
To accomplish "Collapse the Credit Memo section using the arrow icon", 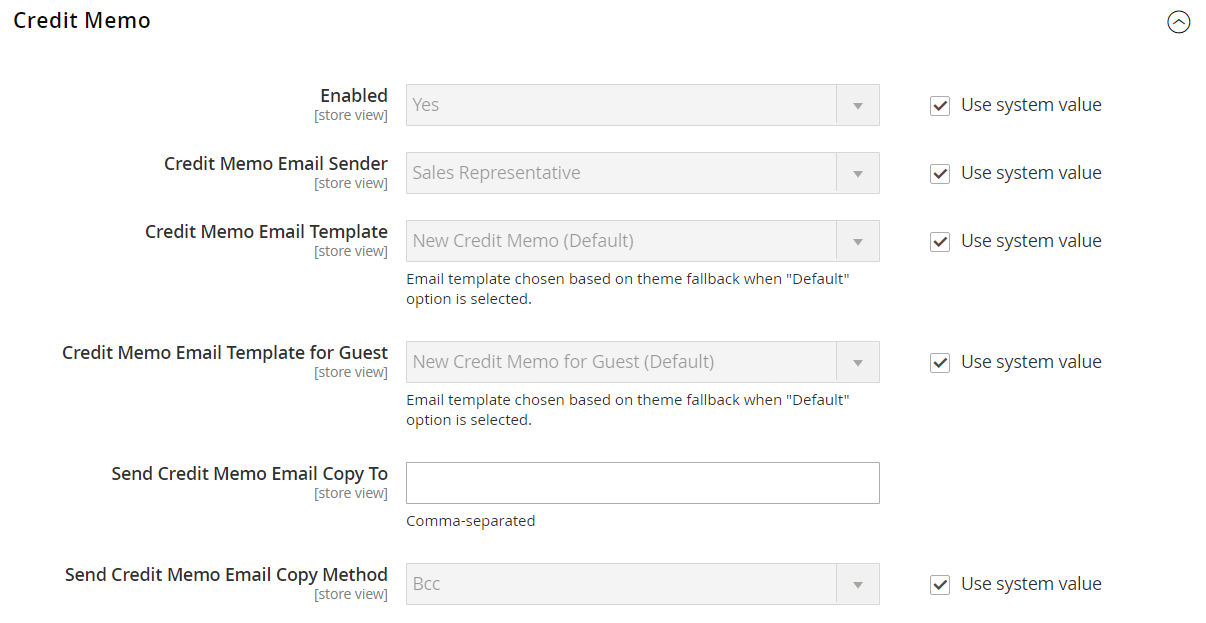I will tap(1179, 22).
